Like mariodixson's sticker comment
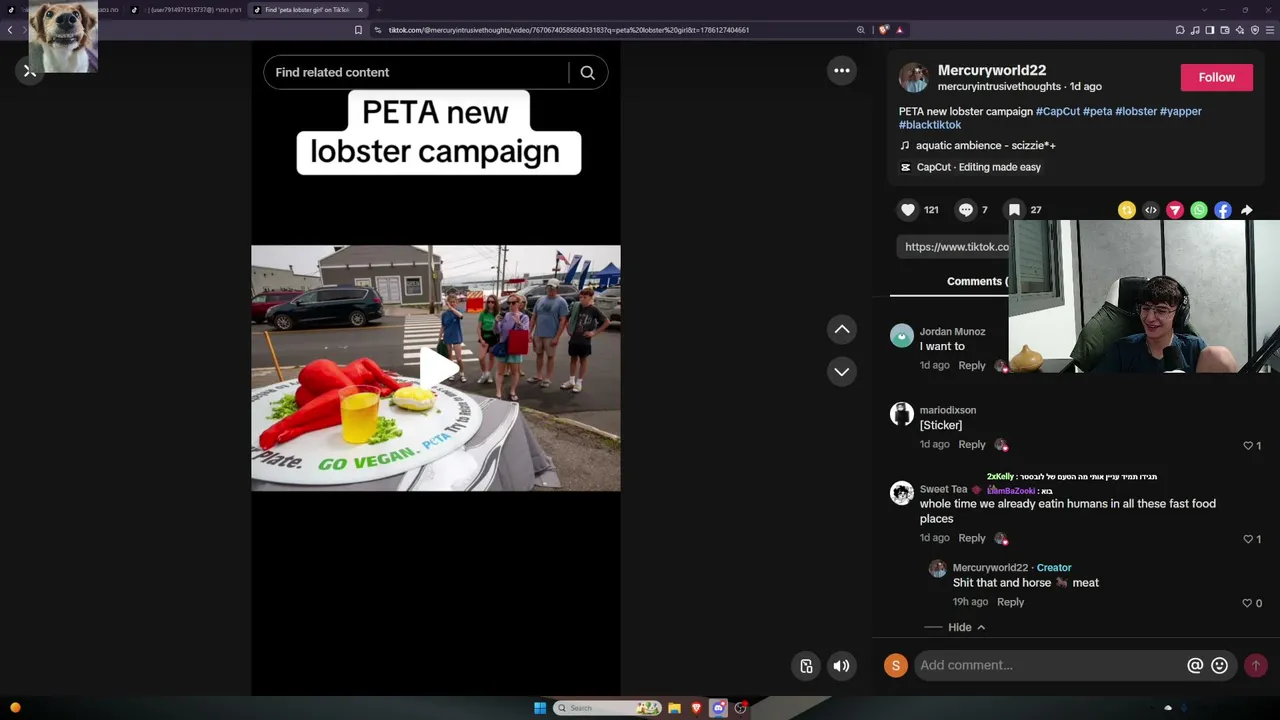 tap(1248, 445)
